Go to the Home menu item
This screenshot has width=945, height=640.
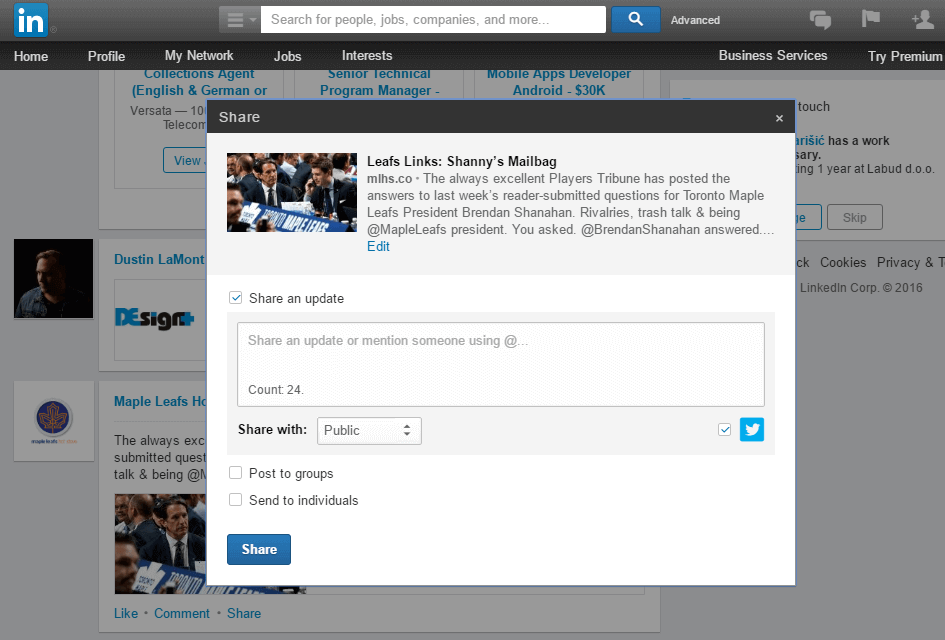click(31, 56)
